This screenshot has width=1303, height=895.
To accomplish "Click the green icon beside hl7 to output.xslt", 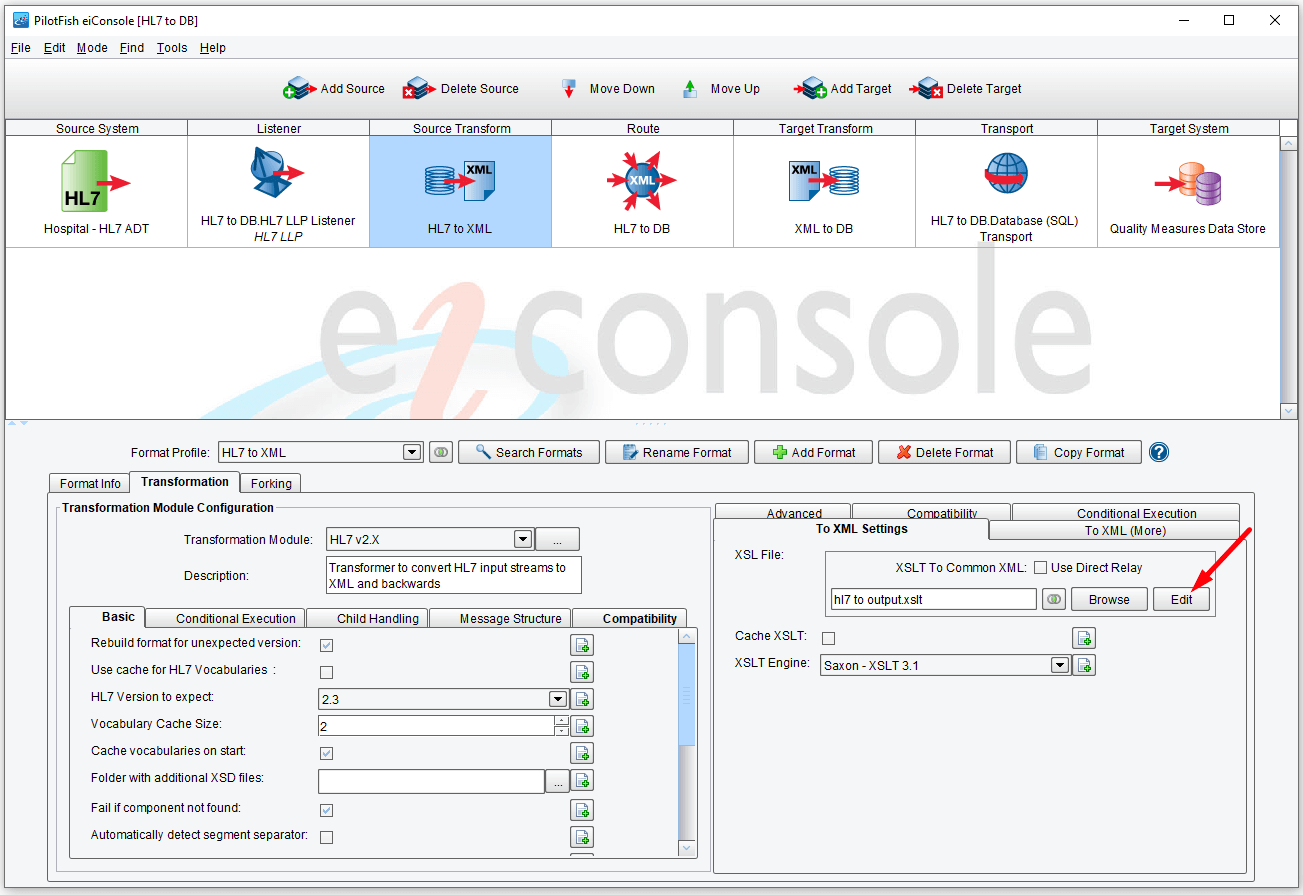I will pyautogui.click(x=1053, y=599).
